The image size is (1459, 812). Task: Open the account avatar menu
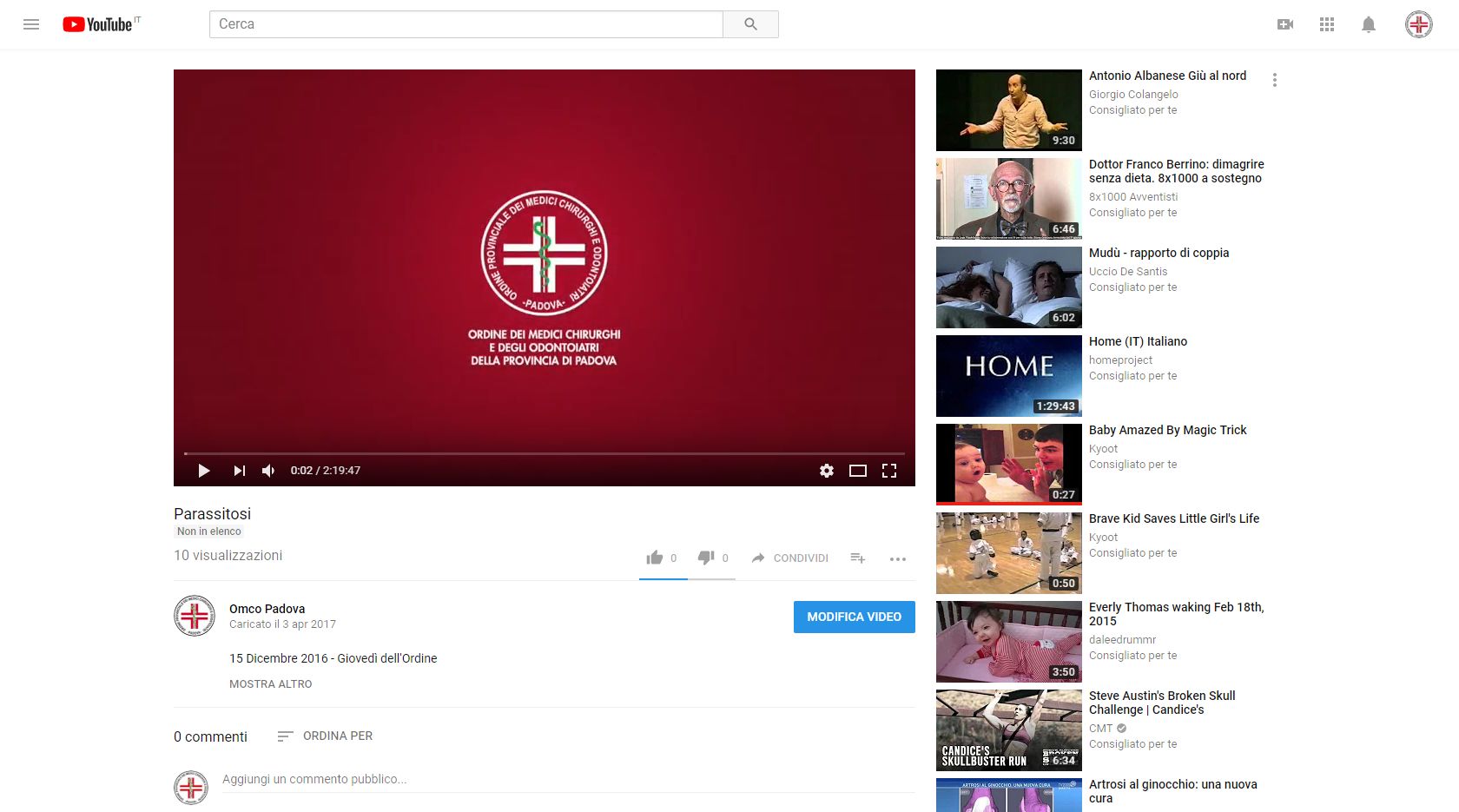click(x=1419, y=24)
